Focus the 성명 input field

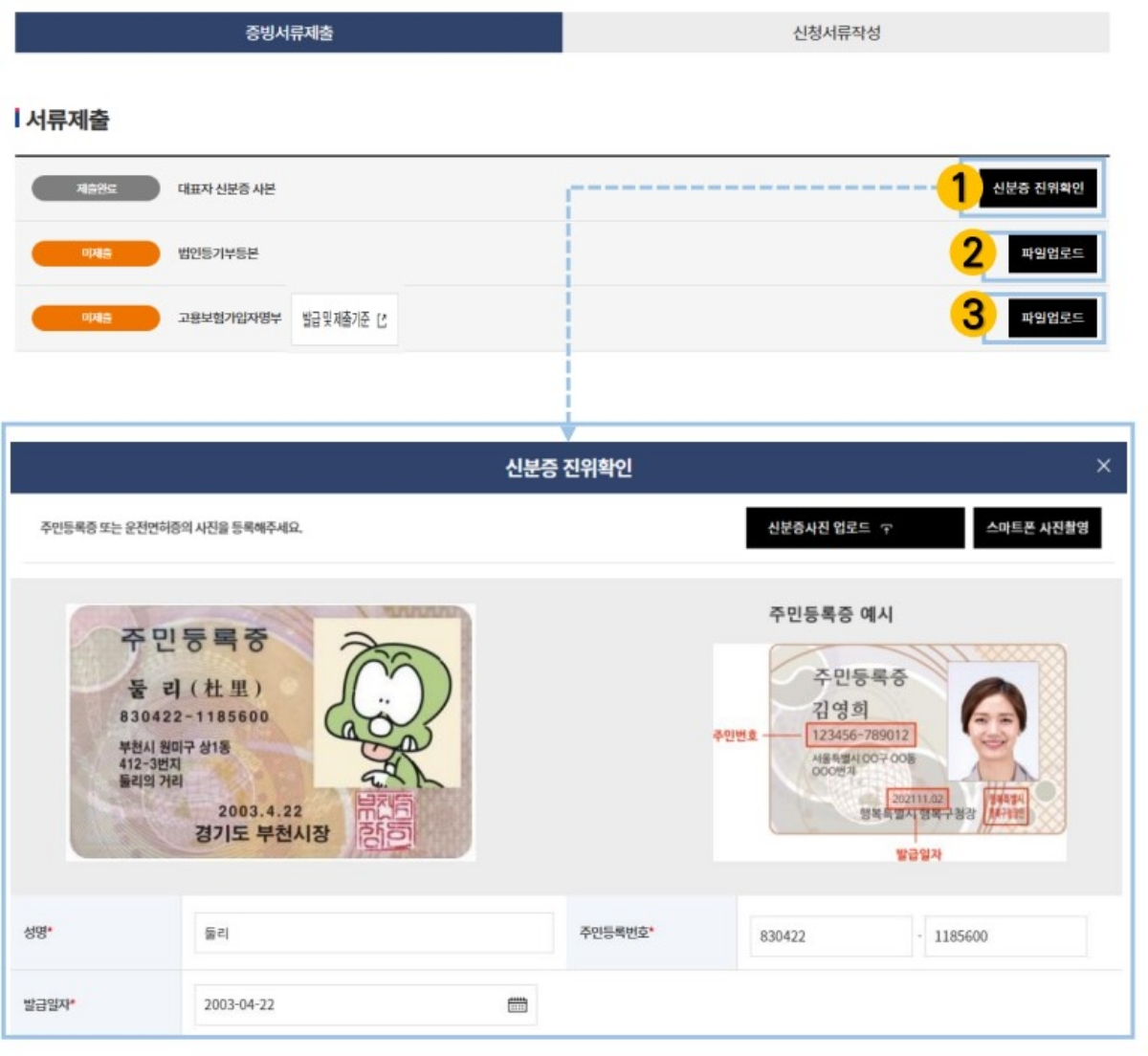point(374,933)
